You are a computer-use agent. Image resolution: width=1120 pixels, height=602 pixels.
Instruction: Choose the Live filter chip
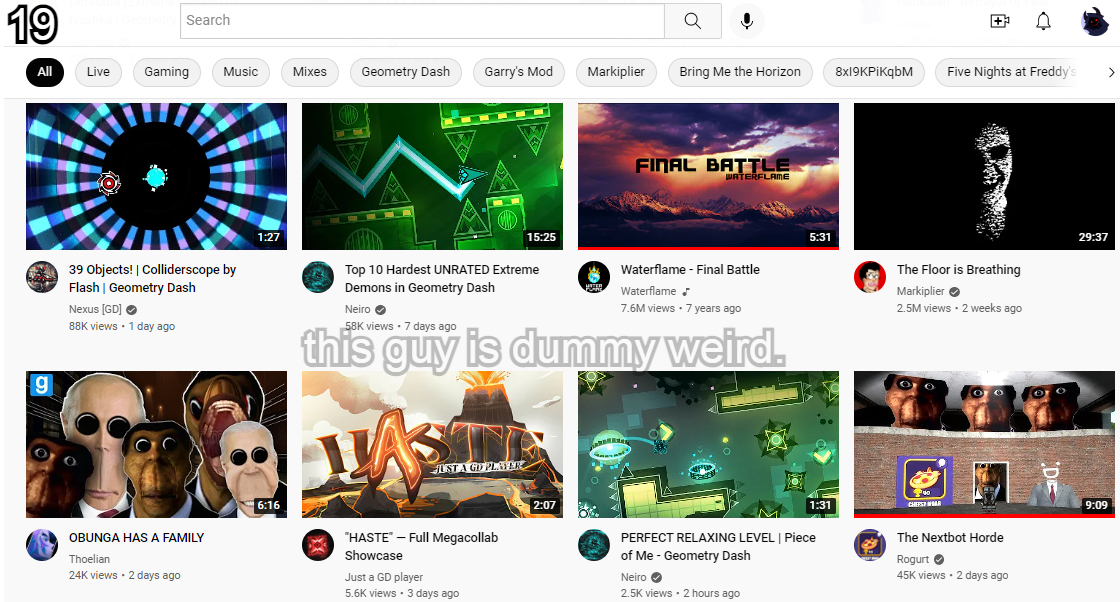click(98, 72)
